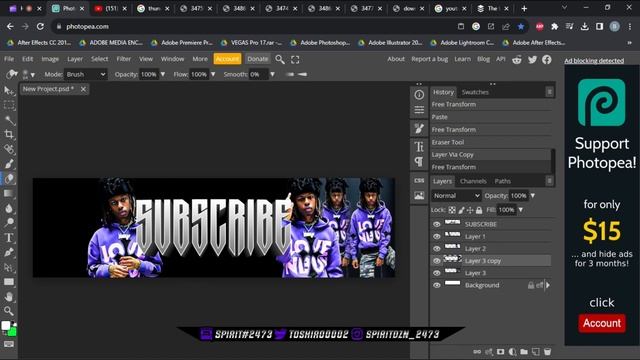Select the Spot Healing Brush tool
Image resolution: width=640 pixels, height=360 pixels.
click(9, 149)
